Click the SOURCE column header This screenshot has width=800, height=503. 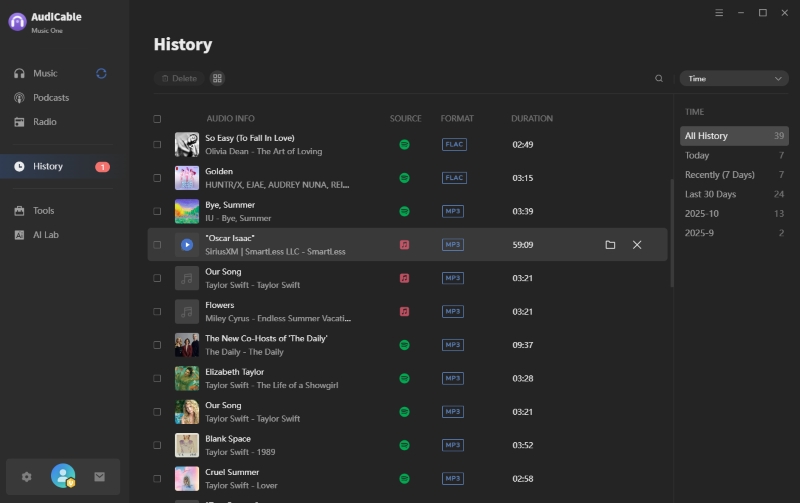(406, 118)
